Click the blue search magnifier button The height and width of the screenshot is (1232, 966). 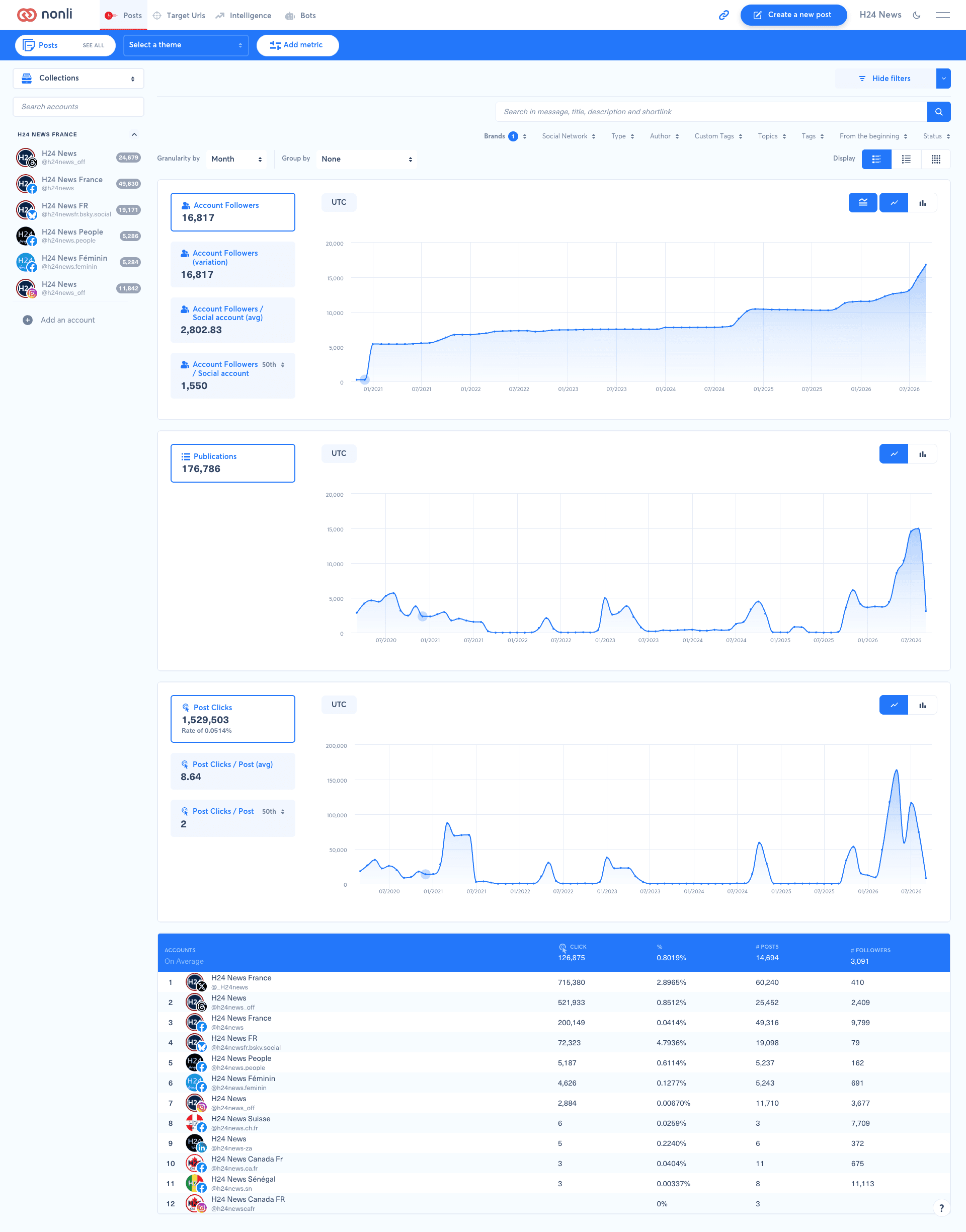click(x=938, y=112)
